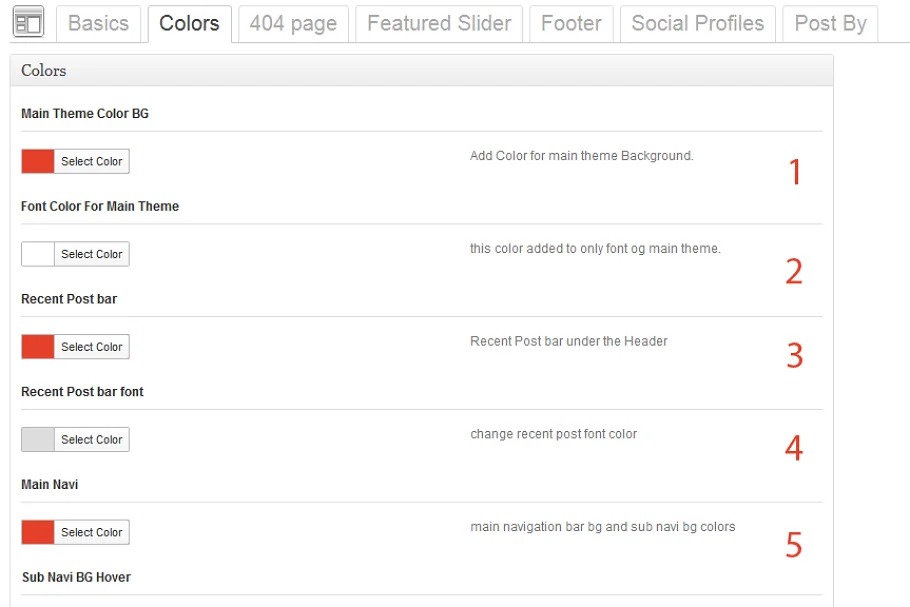
Task: Click the white Font Color For Main Theme swatch
Action: pos(38,254)
